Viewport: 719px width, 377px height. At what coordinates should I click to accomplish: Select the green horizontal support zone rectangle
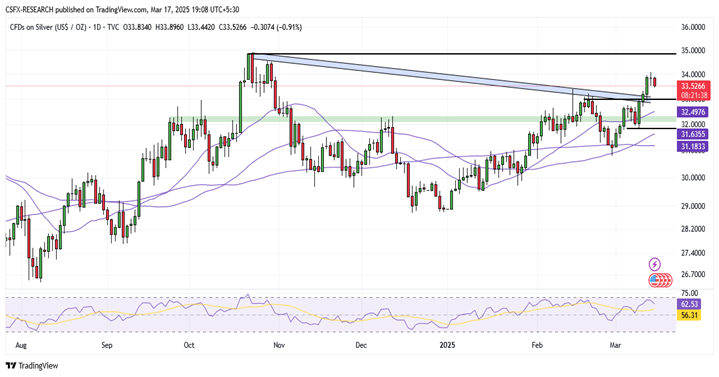(x=422, y=119)
